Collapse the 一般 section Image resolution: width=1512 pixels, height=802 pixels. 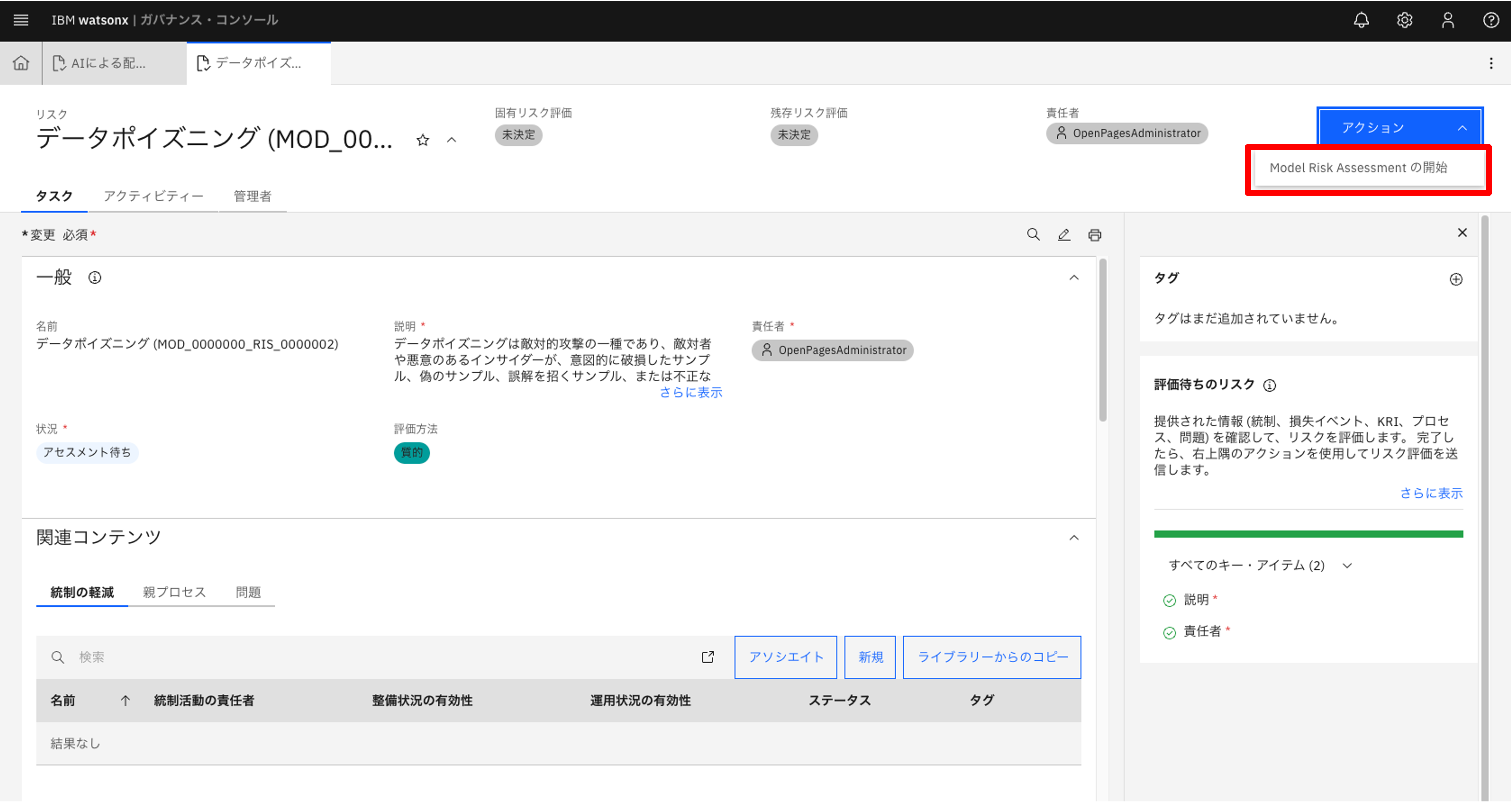tap(1073, 278)
